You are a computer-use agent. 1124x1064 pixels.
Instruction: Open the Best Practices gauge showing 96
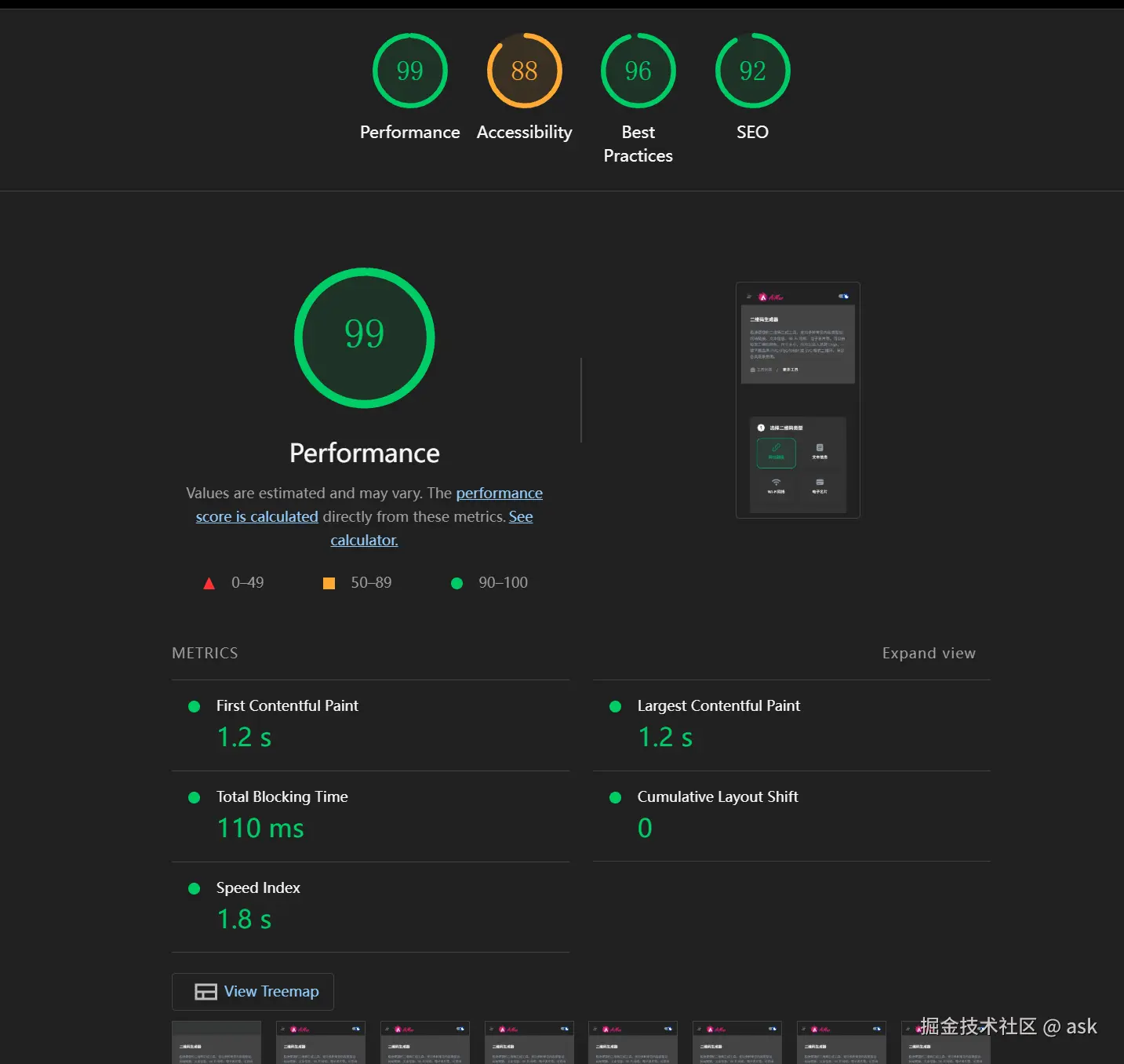pos(638,71)
